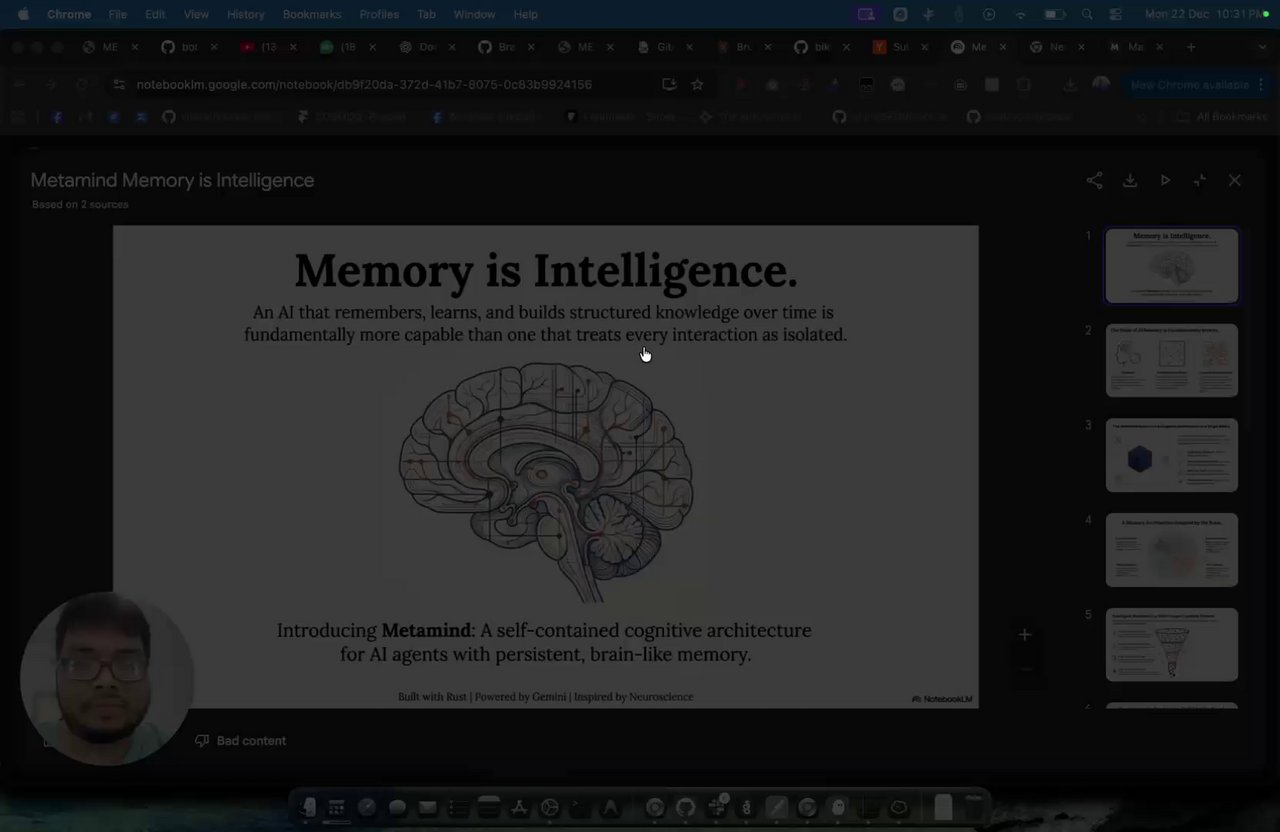The image size is (1280, 832).
Task: Bookmark this page with the star icon
Action: (698, 85)
